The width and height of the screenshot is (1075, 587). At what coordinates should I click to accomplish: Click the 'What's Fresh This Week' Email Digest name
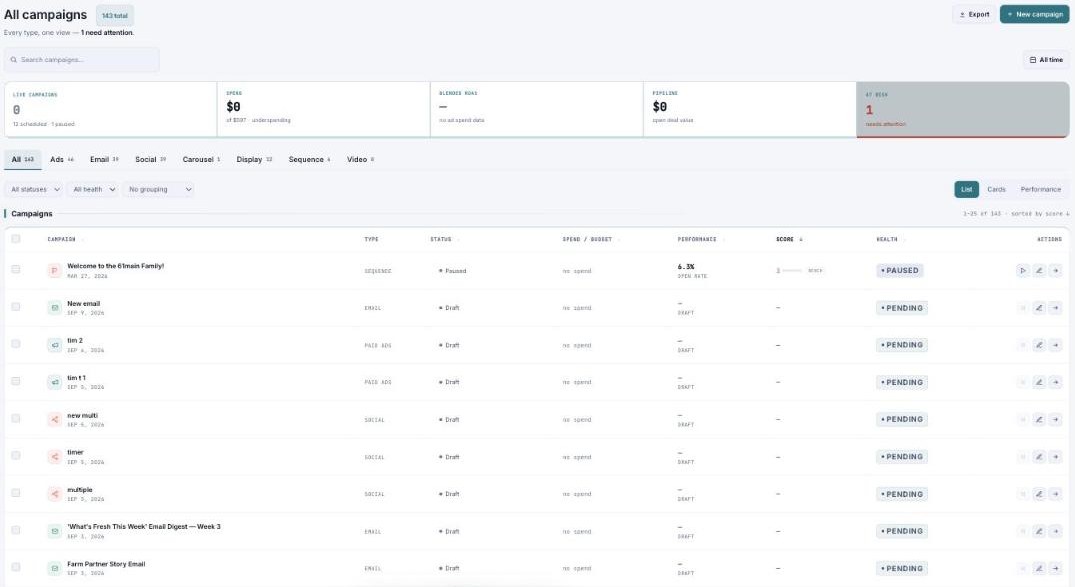pyautogui.click(x=144, y=527)
